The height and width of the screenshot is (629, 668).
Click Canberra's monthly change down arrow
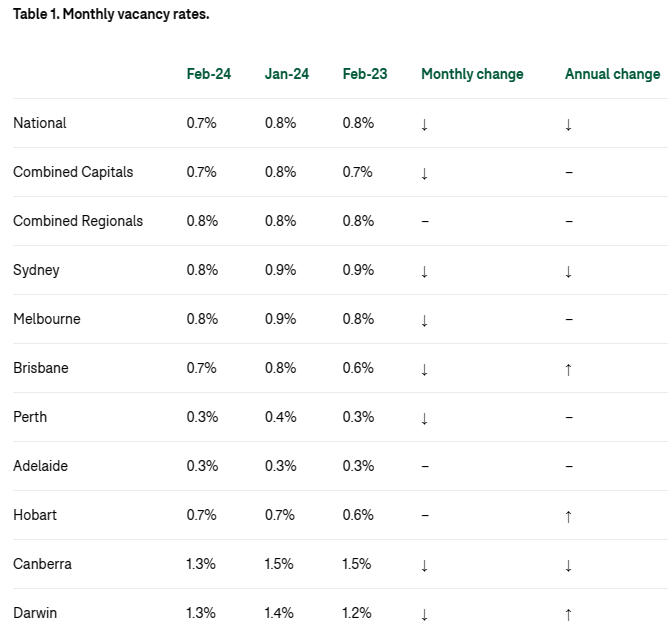click(x=424, y=565)
